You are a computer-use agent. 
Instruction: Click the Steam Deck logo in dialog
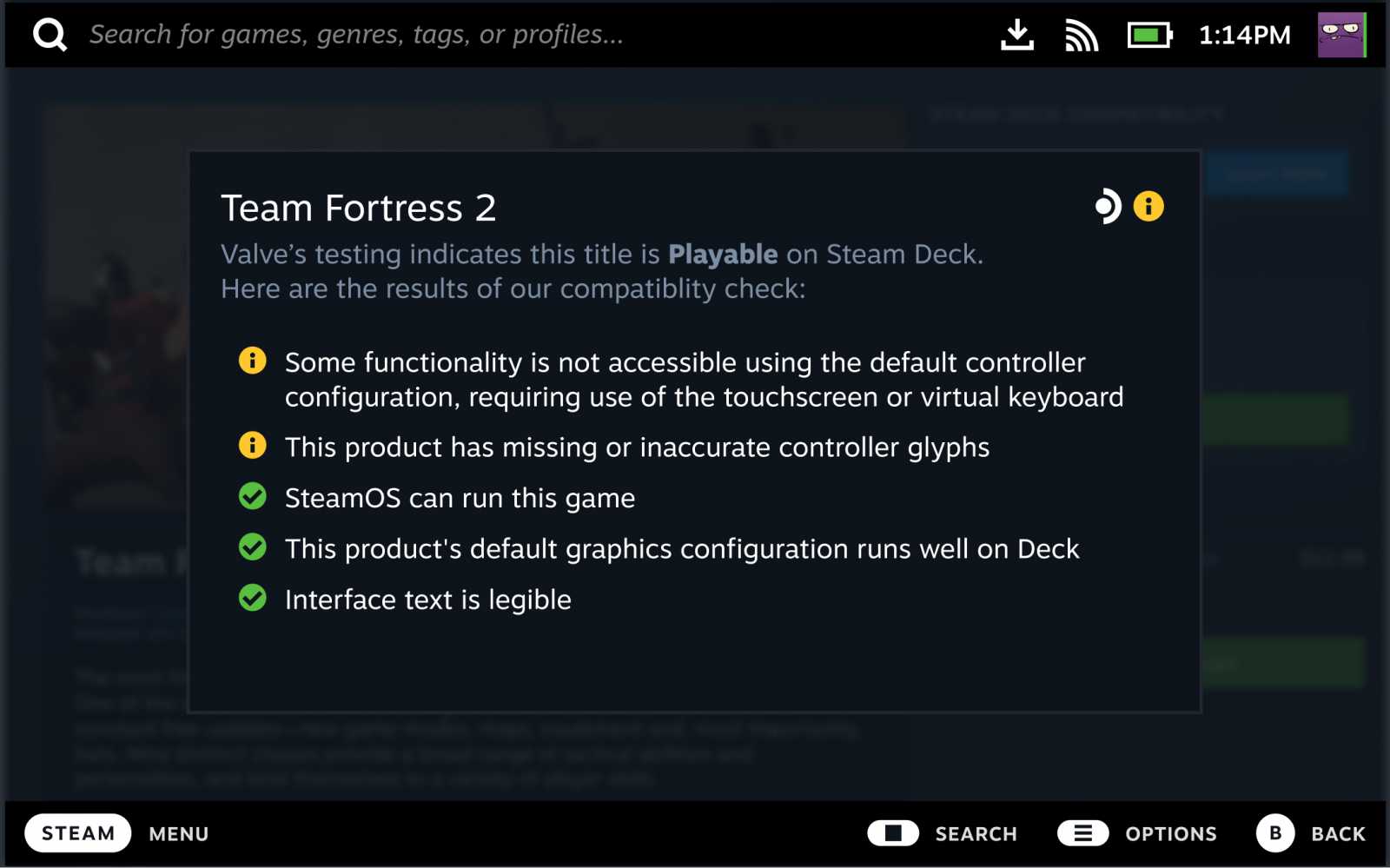tap(1108, 207)
